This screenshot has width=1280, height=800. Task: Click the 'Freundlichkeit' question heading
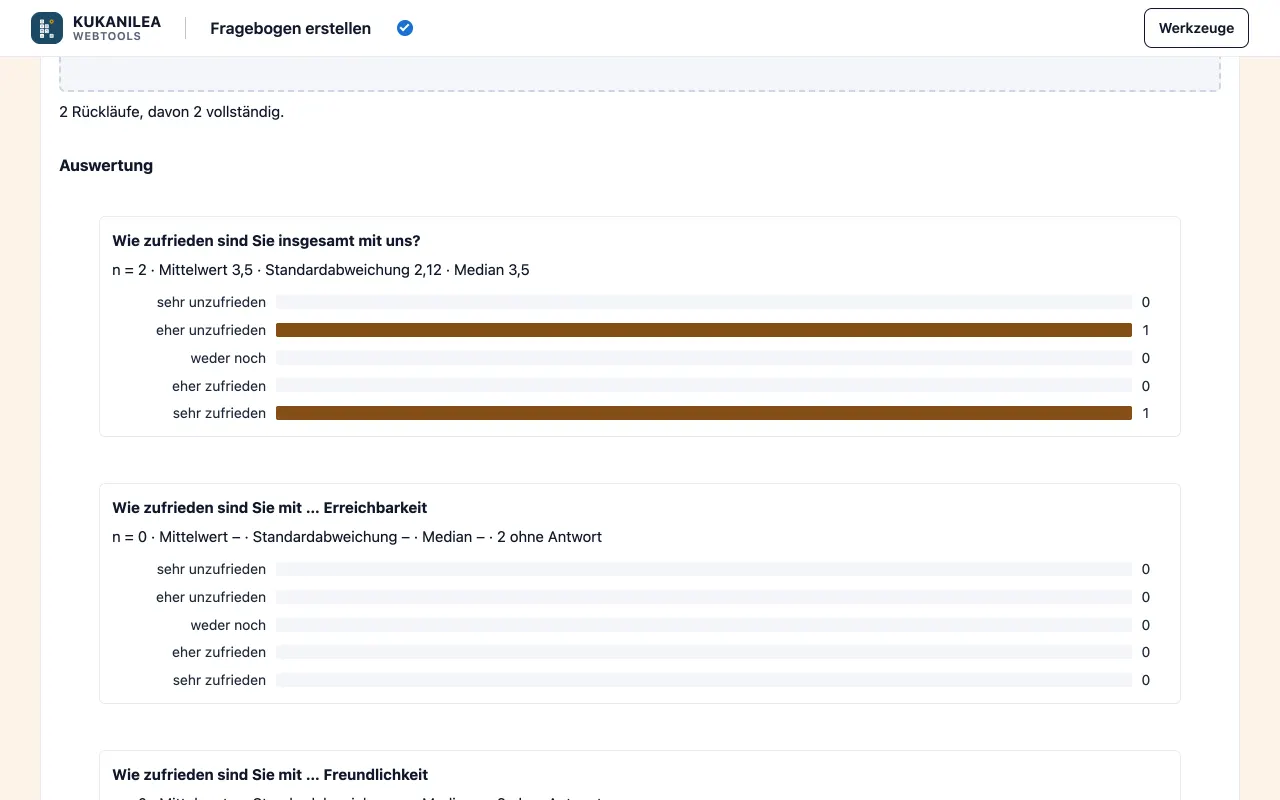270,775
